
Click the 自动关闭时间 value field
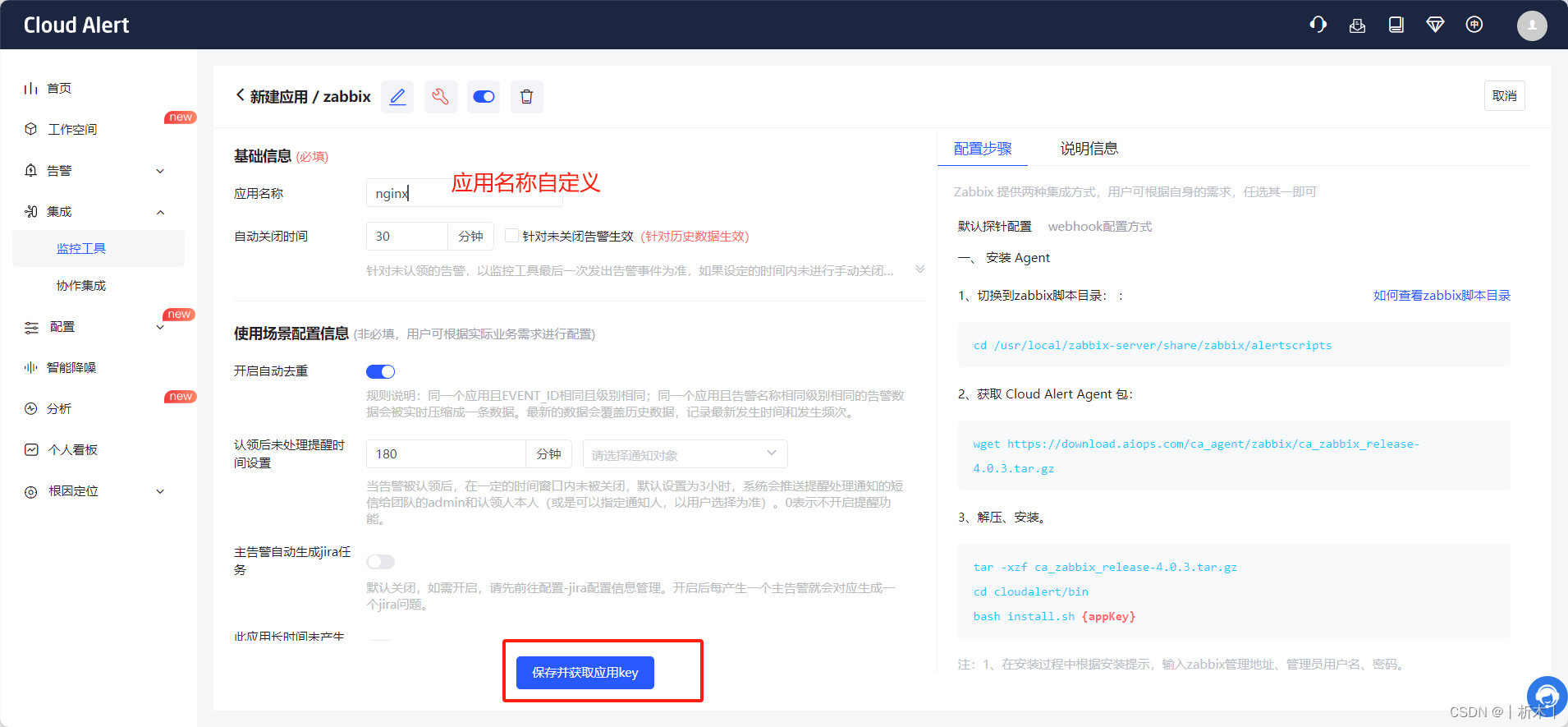pyautogui.click(x=406, y=236)
